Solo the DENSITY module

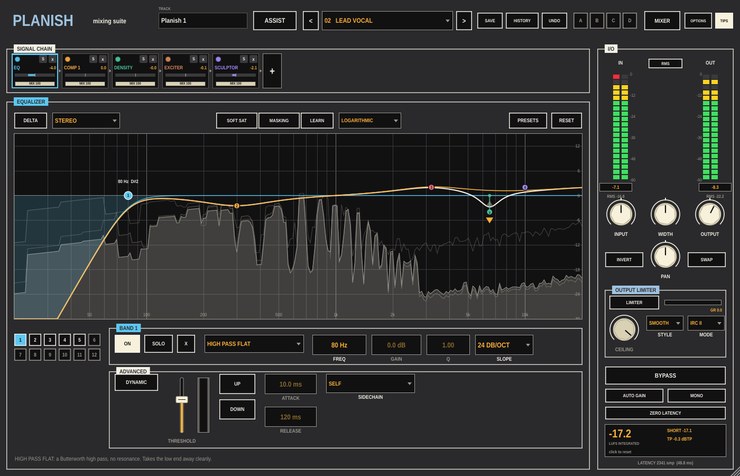[x=143, y=59]
